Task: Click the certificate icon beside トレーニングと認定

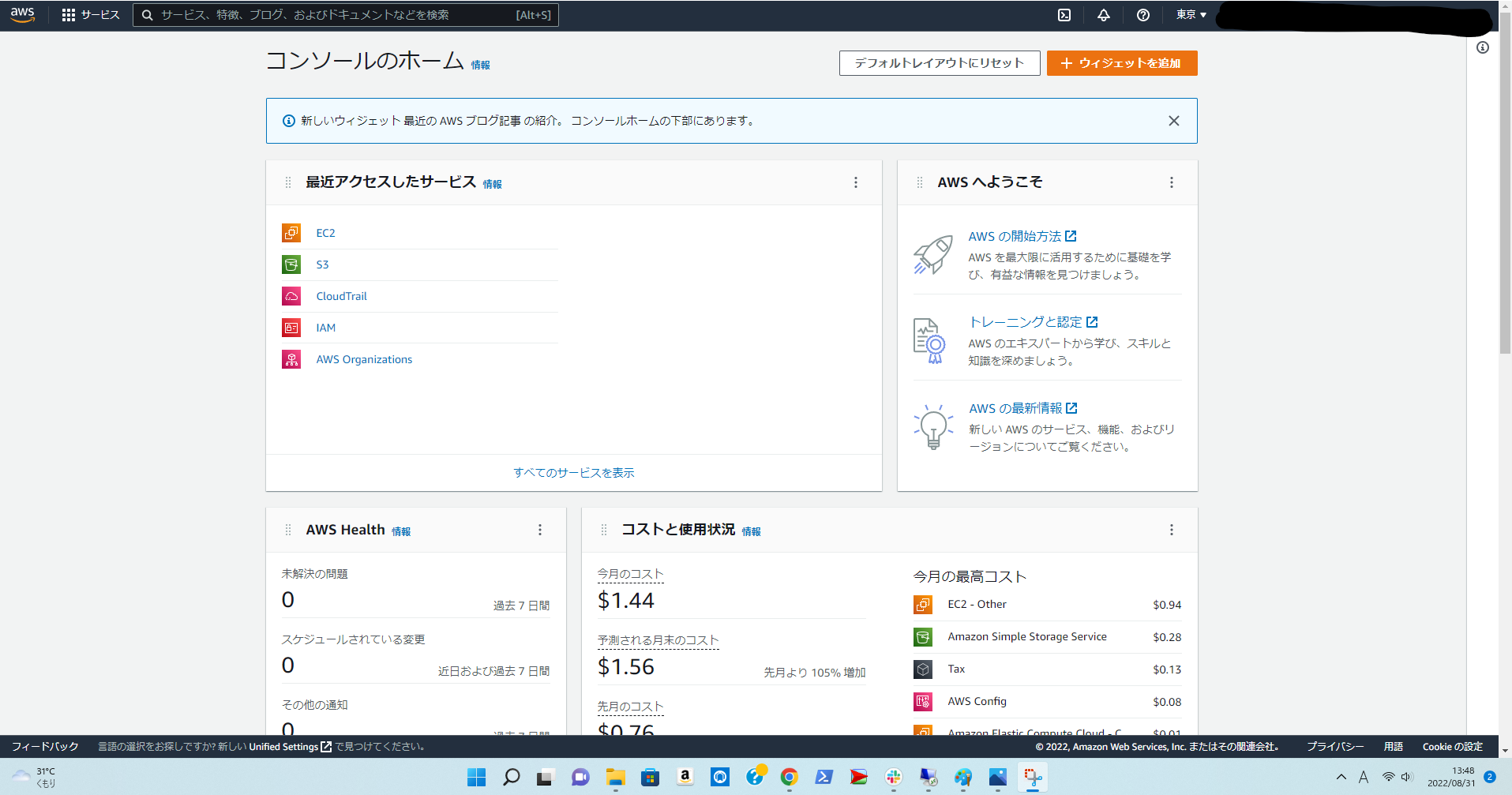Action: (x=929, y=340)
